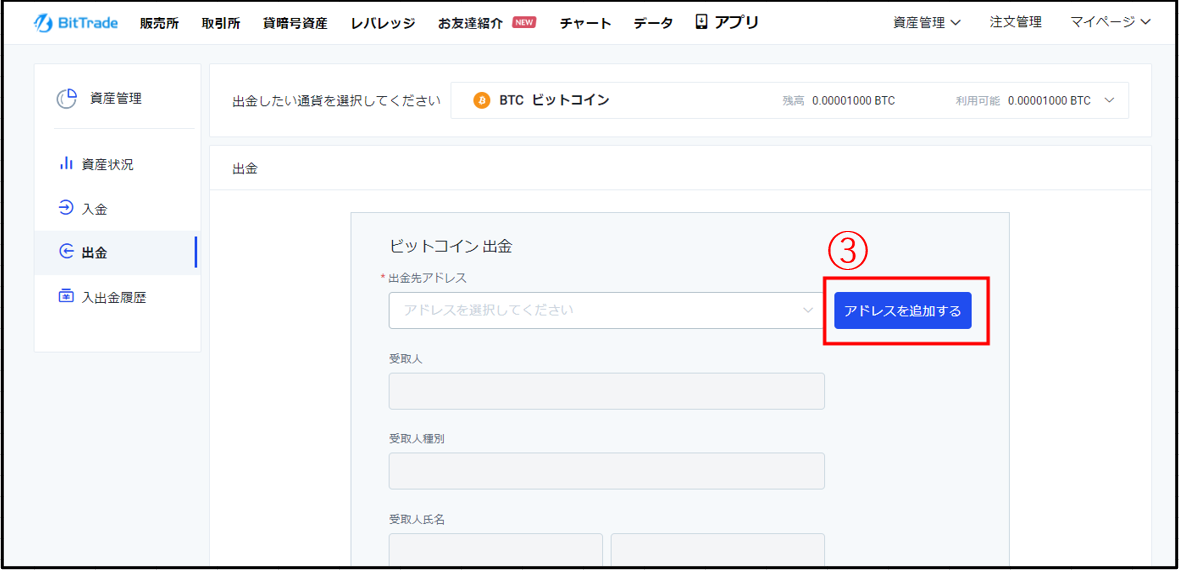Click the 受取人種別 input field
1179x570 pixels.
[607, 471]
